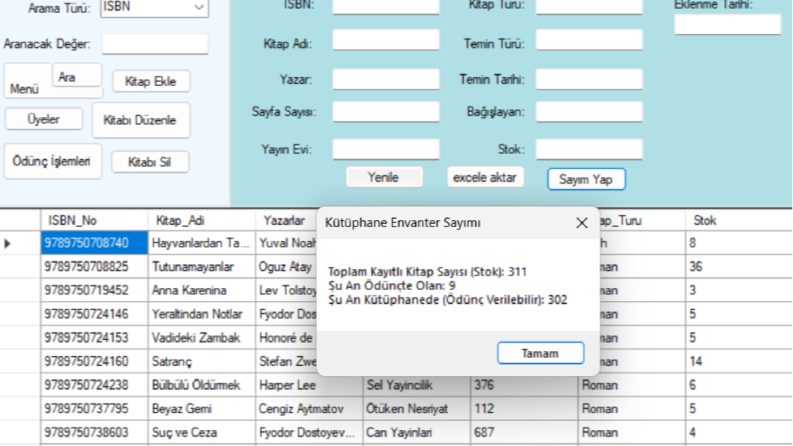Click the stock cell showing 36
The width and height of the screenshot is (793, 446).
click(x=739, y=266)
